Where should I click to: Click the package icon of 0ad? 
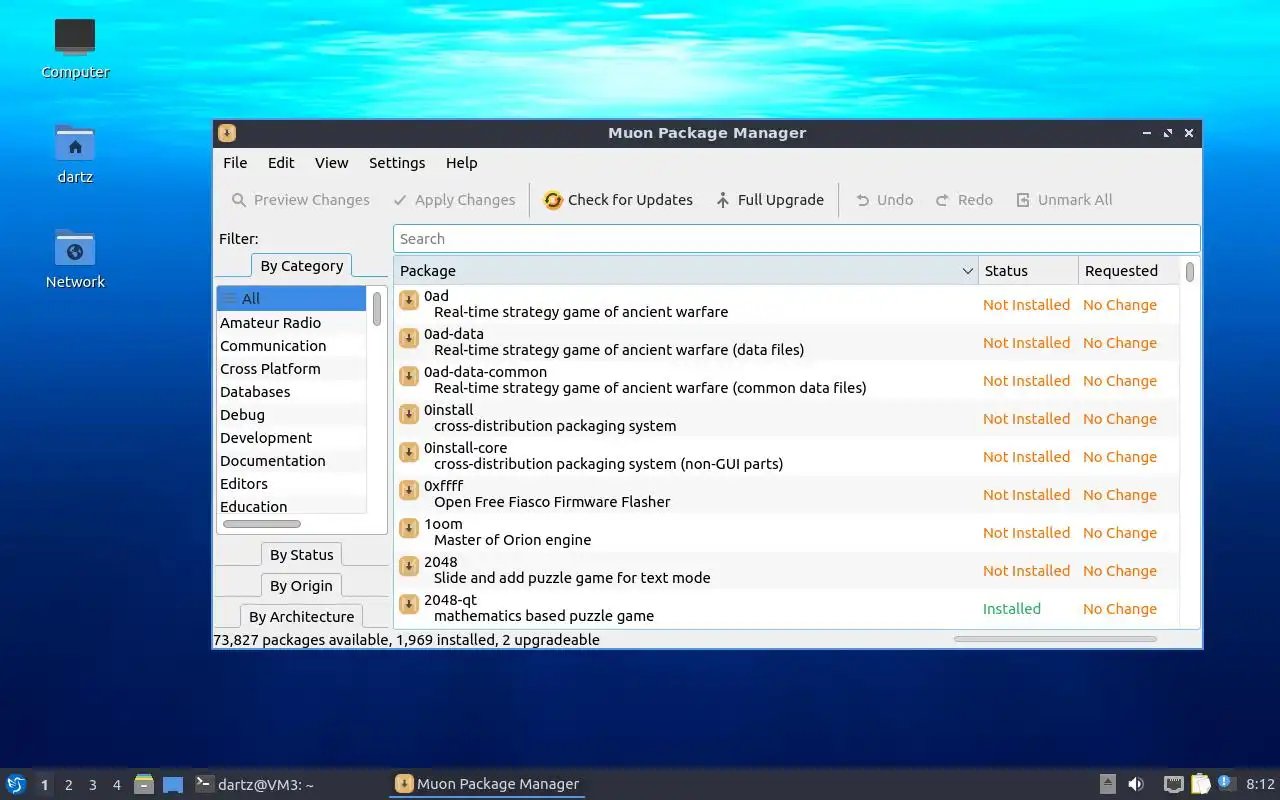pos(409,300)
